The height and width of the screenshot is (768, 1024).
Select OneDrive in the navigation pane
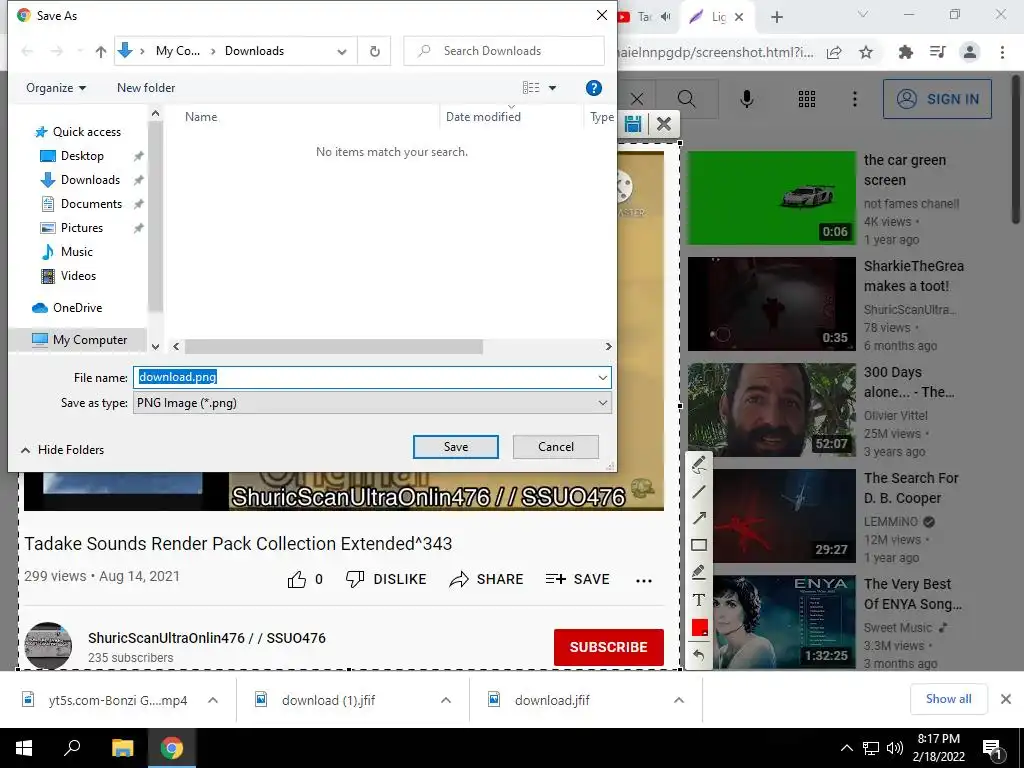[x=67, y=308]
